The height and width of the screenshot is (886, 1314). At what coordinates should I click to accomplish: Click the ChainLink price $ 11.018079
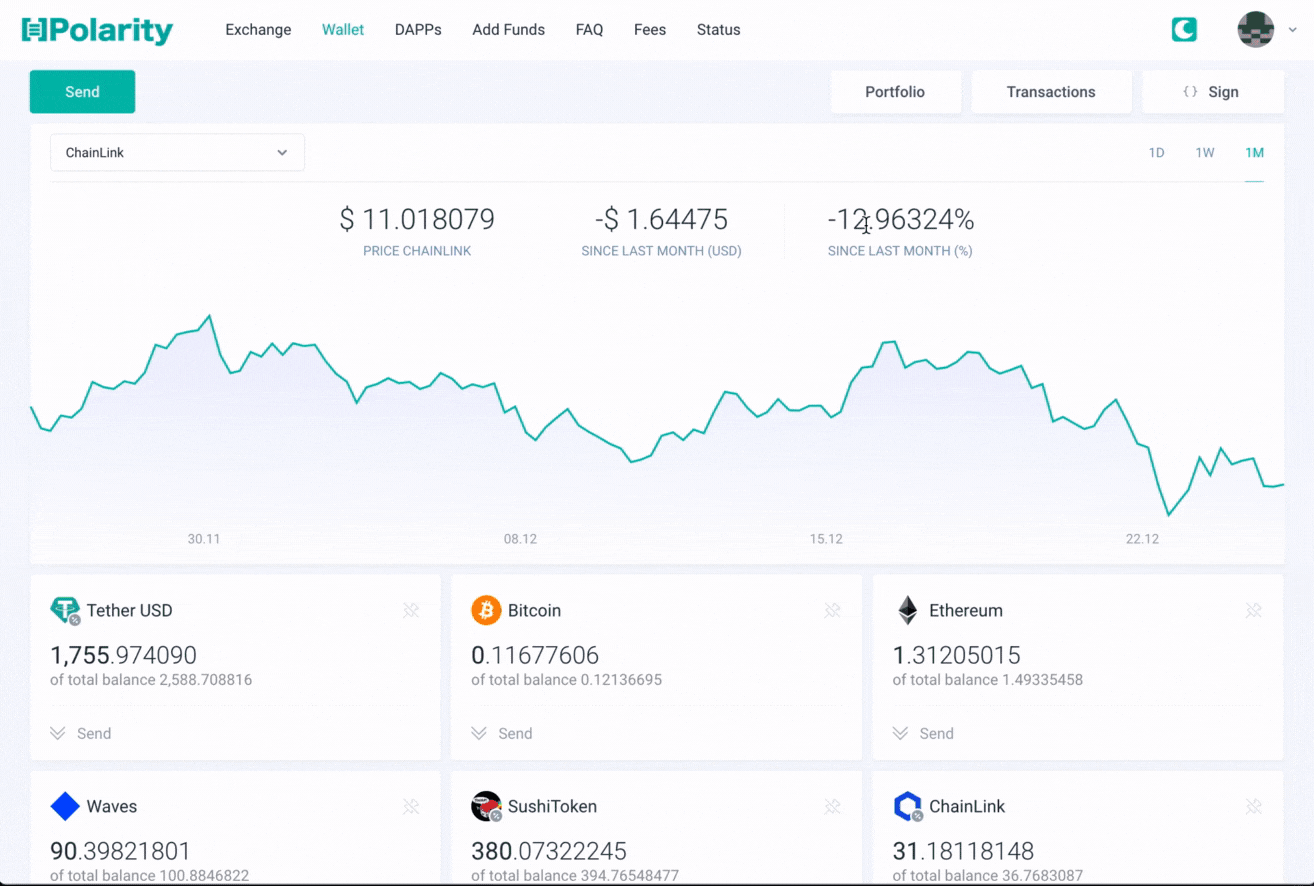(417, 219)
